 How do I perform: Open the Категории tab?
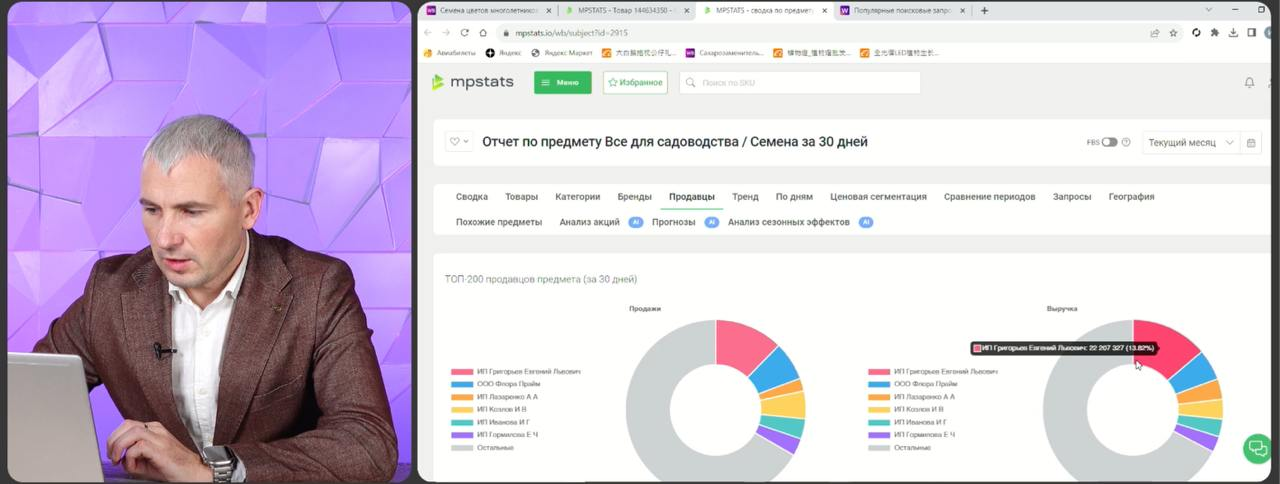tap(578, 197)
